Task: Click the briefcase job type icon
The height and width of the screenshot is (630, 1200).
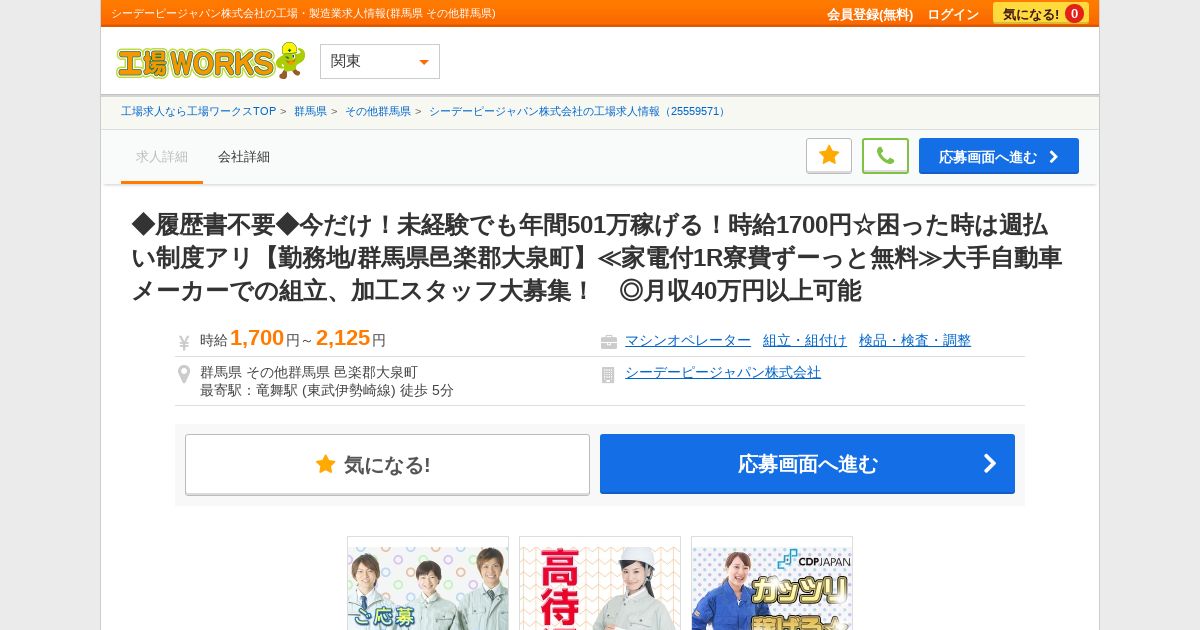Action: pos(609,342)
